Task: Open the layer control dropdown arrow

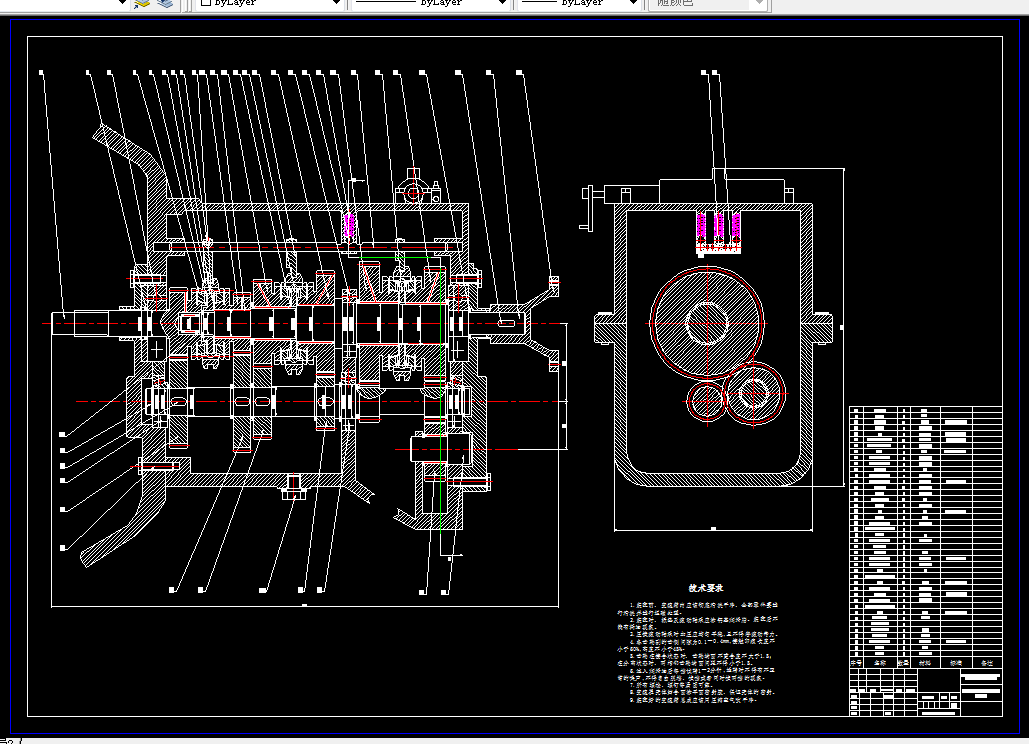Action: coord(121,3)
